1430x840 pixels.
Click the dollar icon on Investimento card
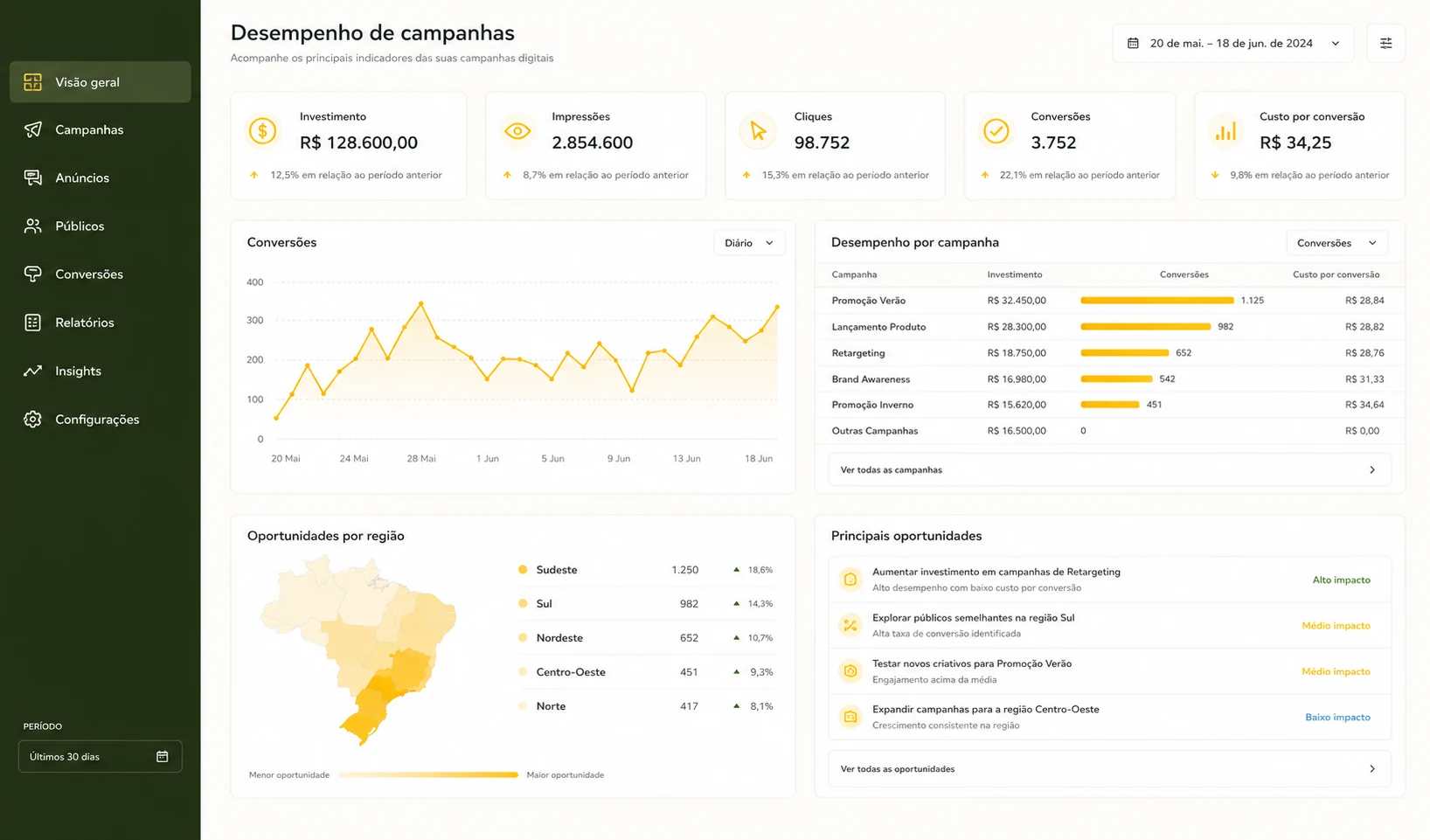coord(262,131)
